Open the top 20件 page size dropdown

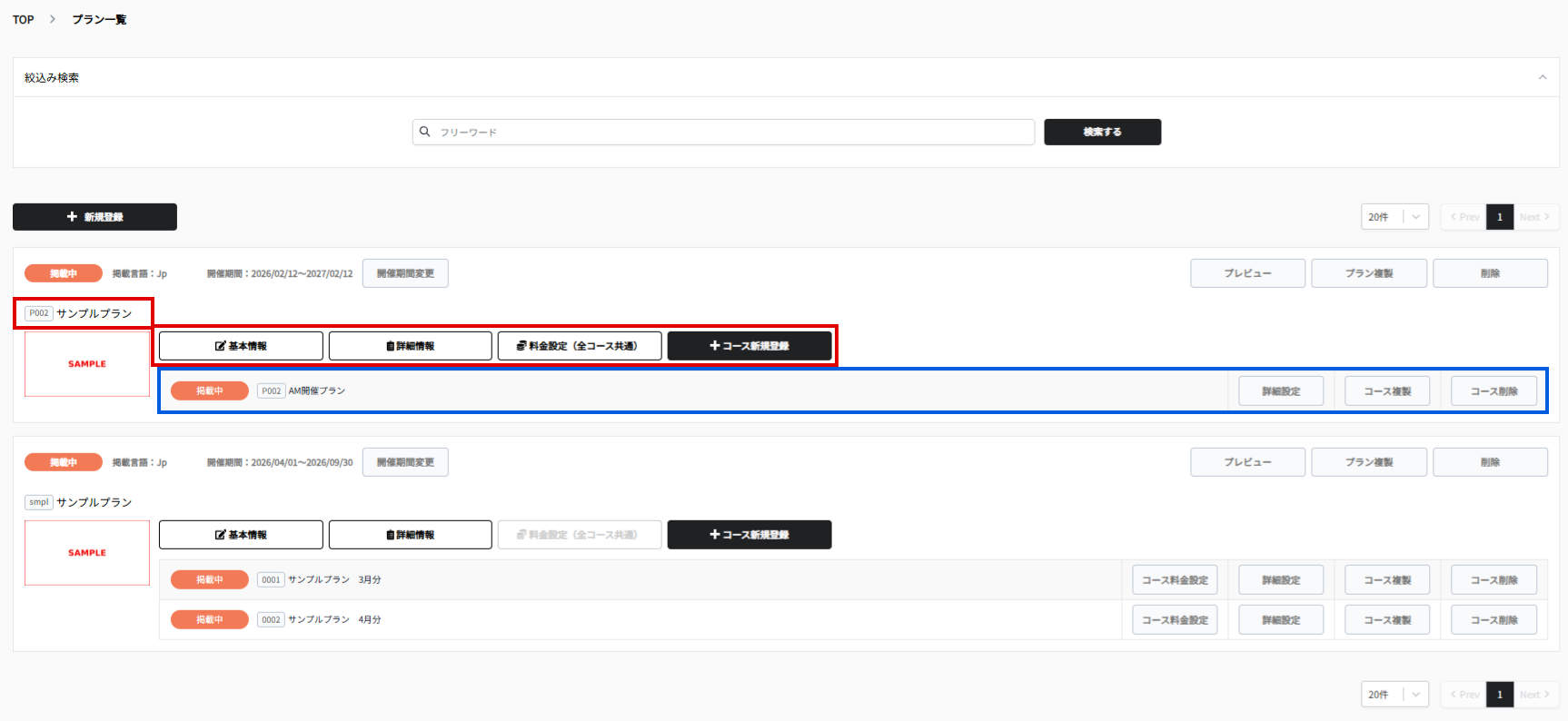click(x=1394, y=217)
